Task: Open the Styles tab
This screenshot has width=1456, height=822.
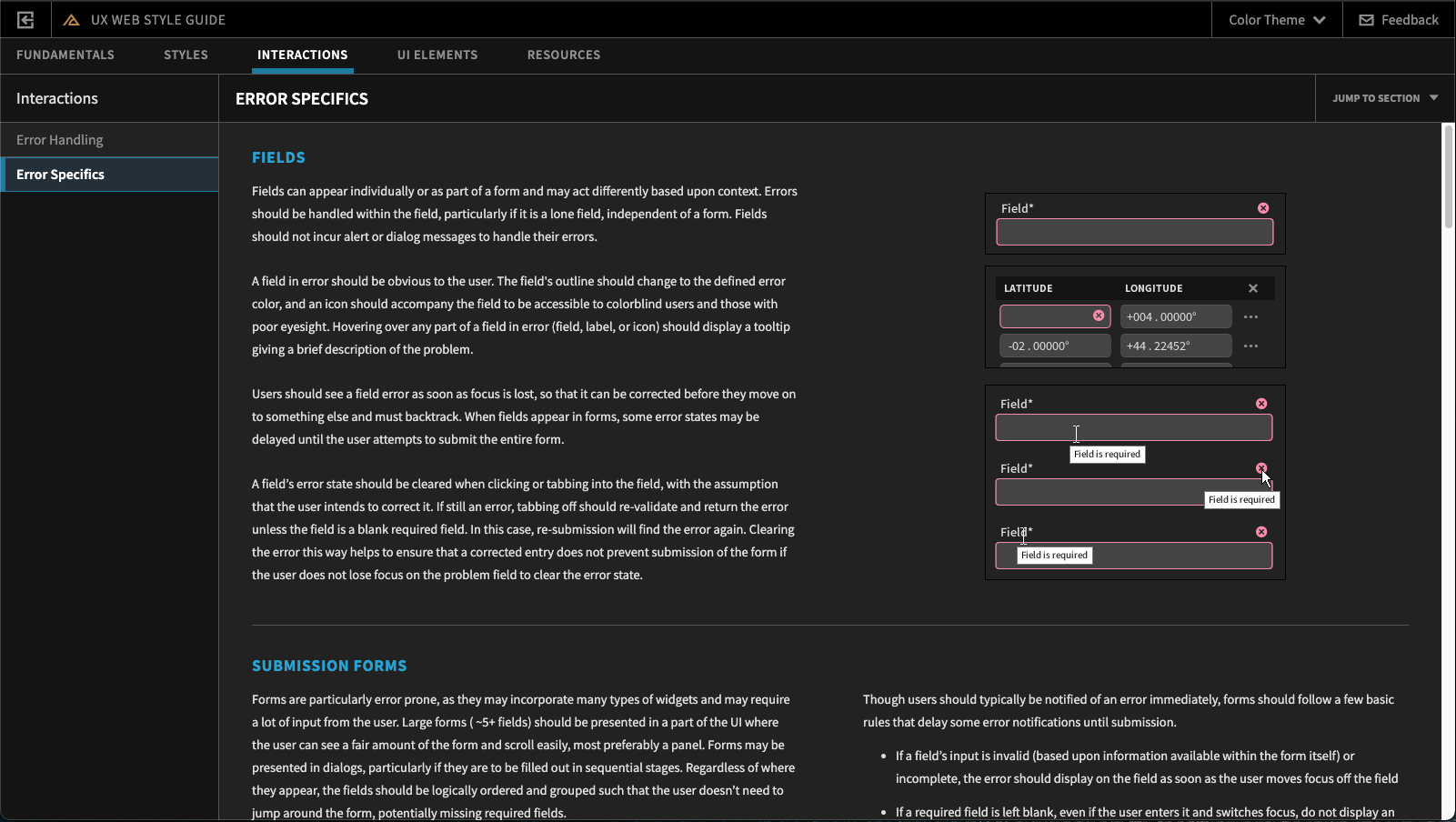Action: [x=186, y=55]
